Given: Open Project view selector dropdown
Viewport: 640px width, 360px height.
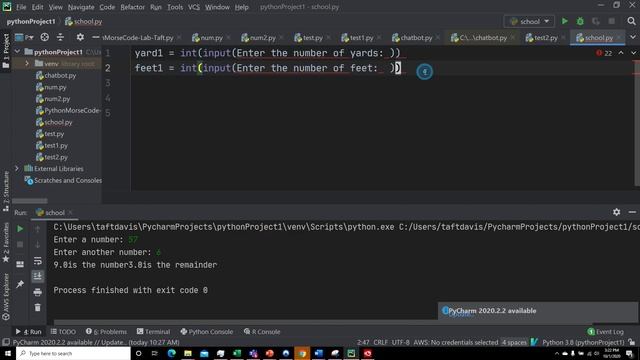Looking at the screenshot, I should click(x=24, y=38).
